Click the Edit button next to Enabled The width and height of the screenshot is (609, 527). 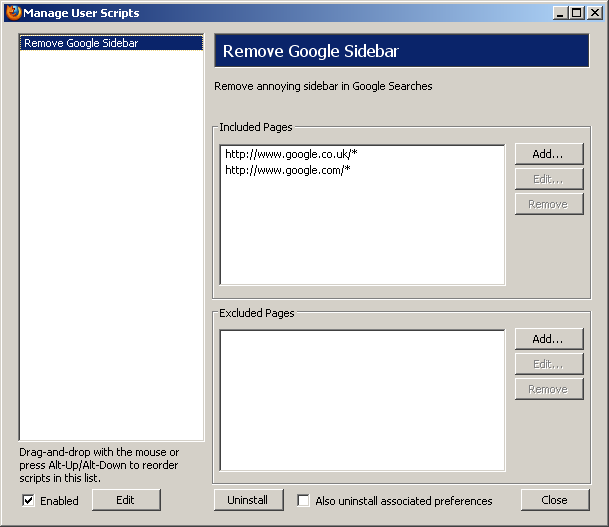(125, 500)
